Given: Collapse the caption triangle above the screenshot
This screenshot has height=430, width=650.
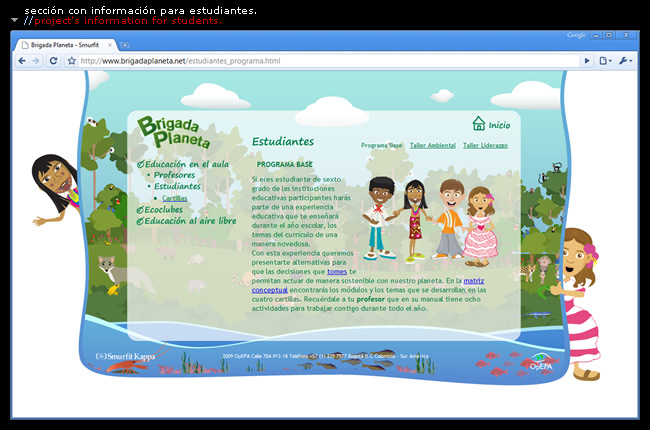Looking at the screenshot, I should (x=14, y=20).
